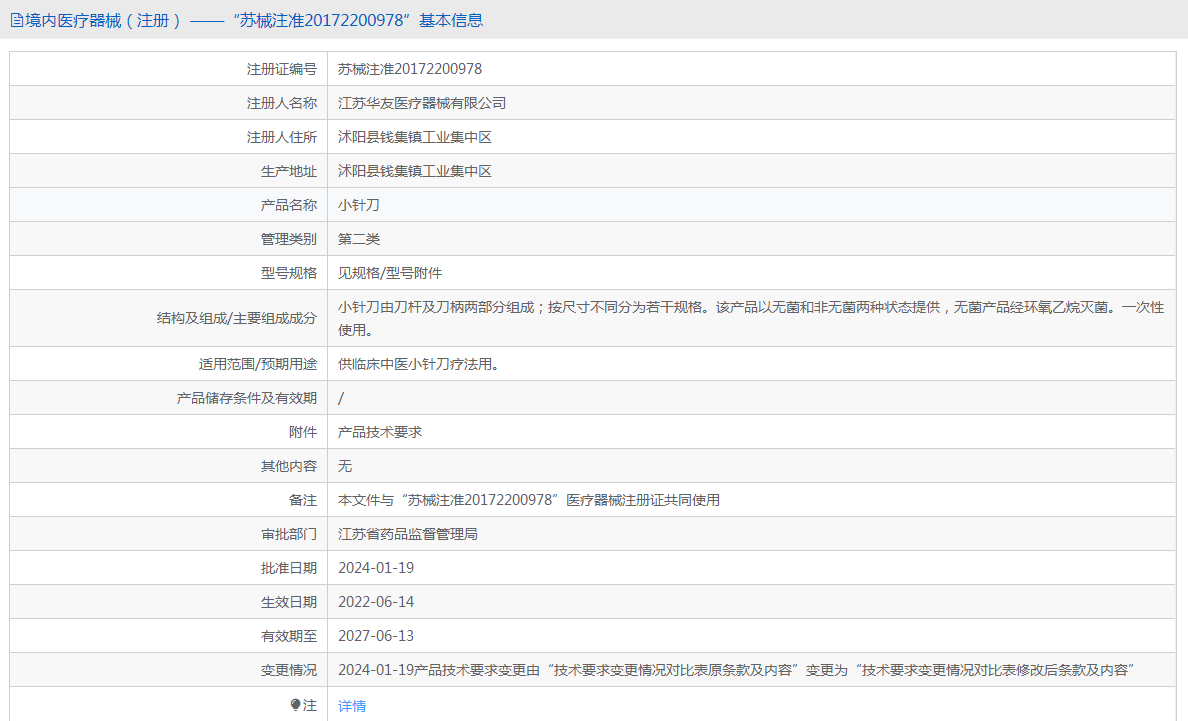Click the change record text in 变更情况 row
Image resolution: width=1188 pixels, height=721 pixels.
coord(735,670)
